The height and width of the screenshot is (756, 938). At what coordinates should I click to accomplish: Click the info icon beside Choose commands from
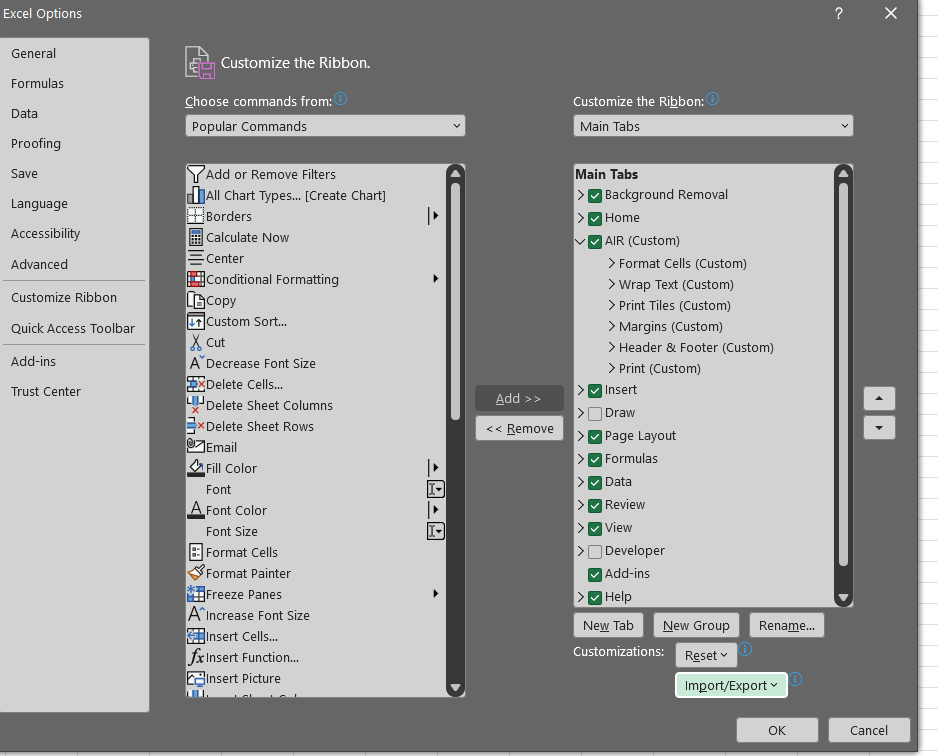(x=340, y=99)
